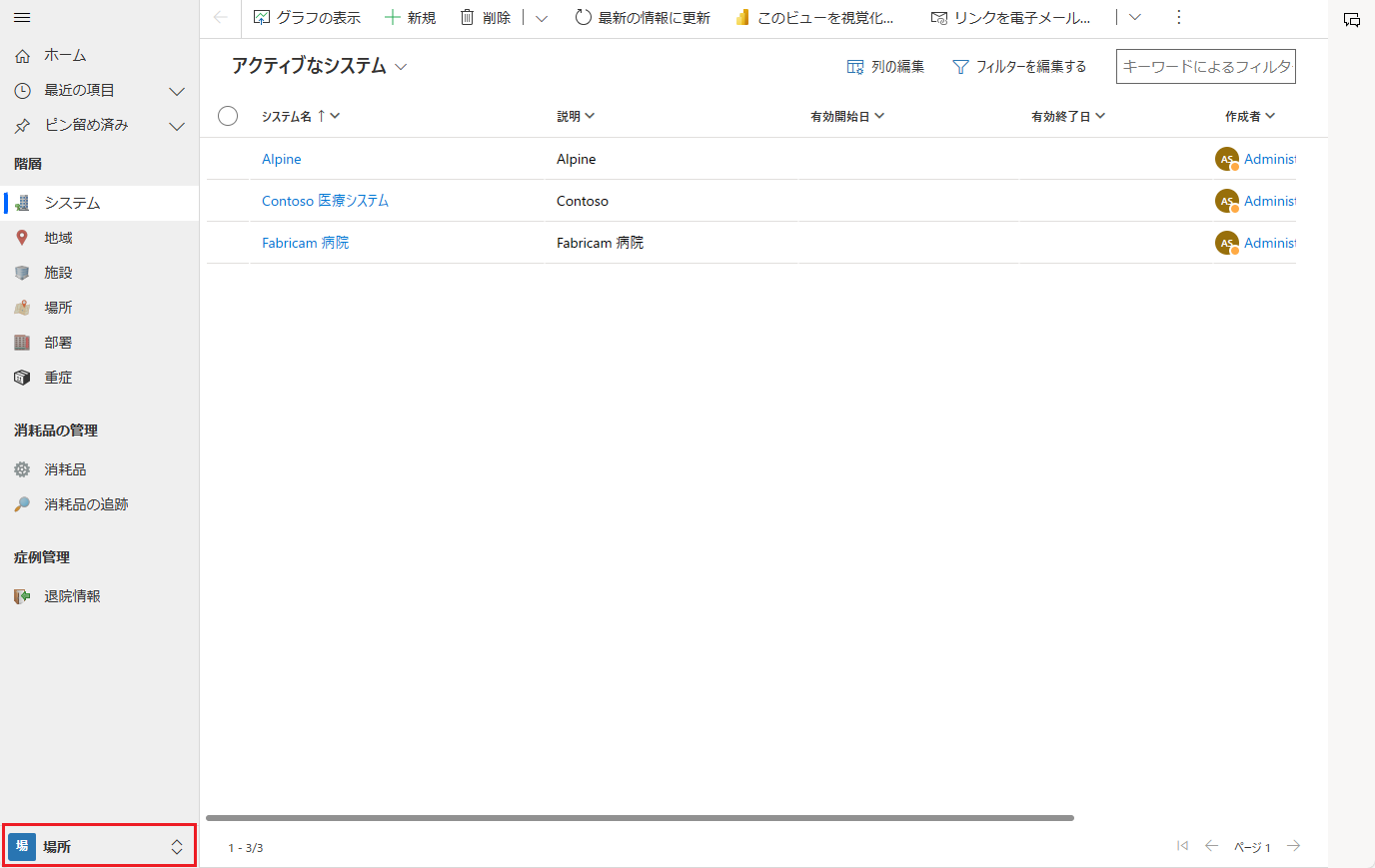Open 有効終了日 column header menu
Screen dimensions: 1375x868
[x=1068, y=117]
